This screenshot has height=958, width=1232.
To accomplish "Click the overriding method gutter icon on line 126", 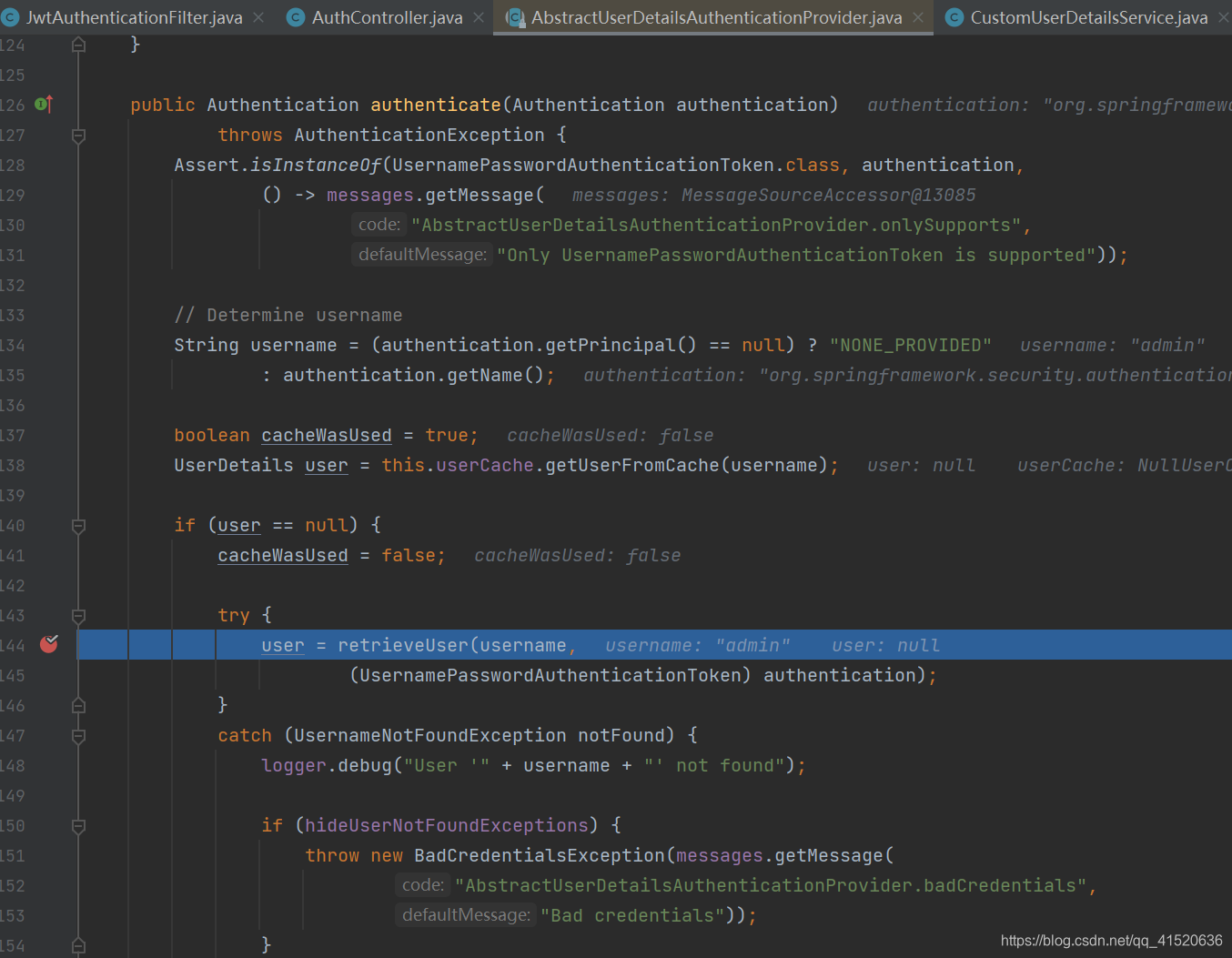I will click(x=43, y=104).
